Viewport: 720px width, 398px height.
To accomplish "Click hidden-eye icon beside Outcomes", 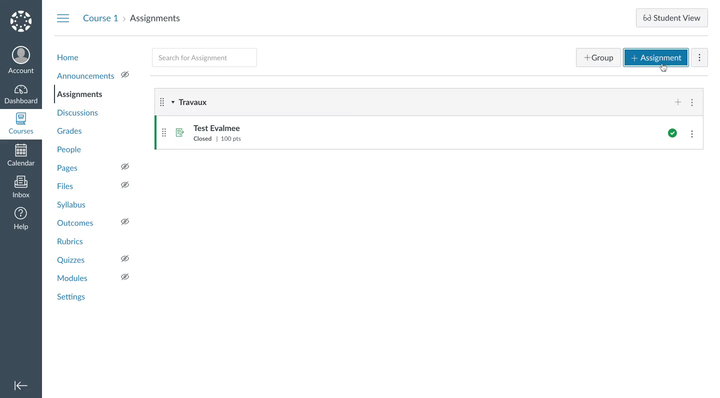I will [x=125, y=221].
